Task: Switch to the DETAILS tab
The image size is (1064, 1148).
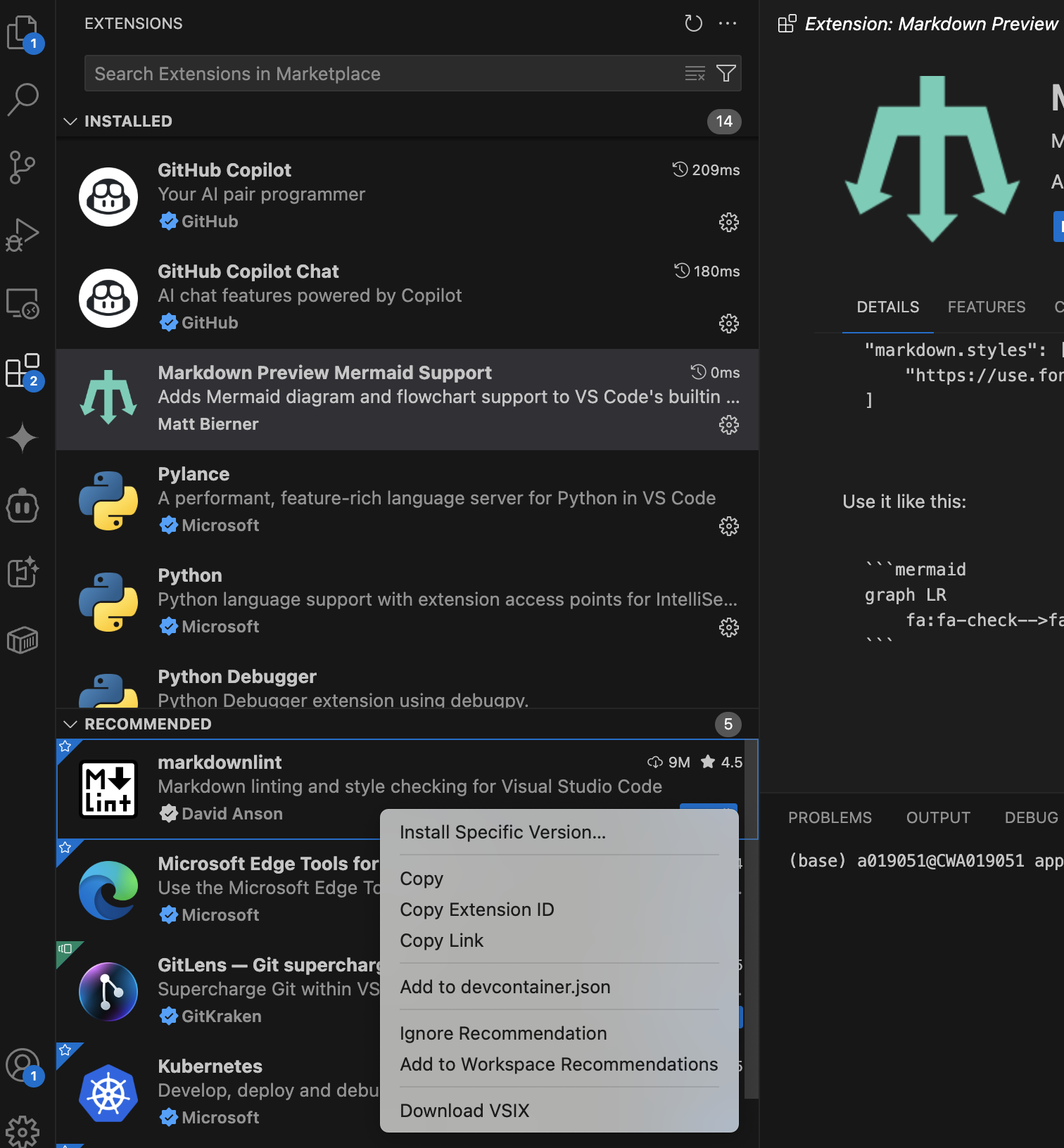Action: point(888,307)
